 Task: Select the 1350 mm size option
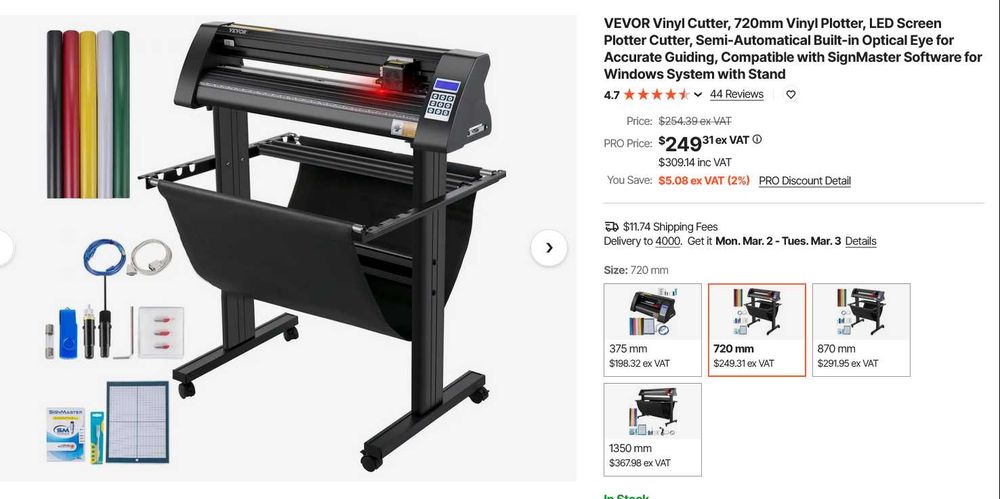[x=652, y=429]
